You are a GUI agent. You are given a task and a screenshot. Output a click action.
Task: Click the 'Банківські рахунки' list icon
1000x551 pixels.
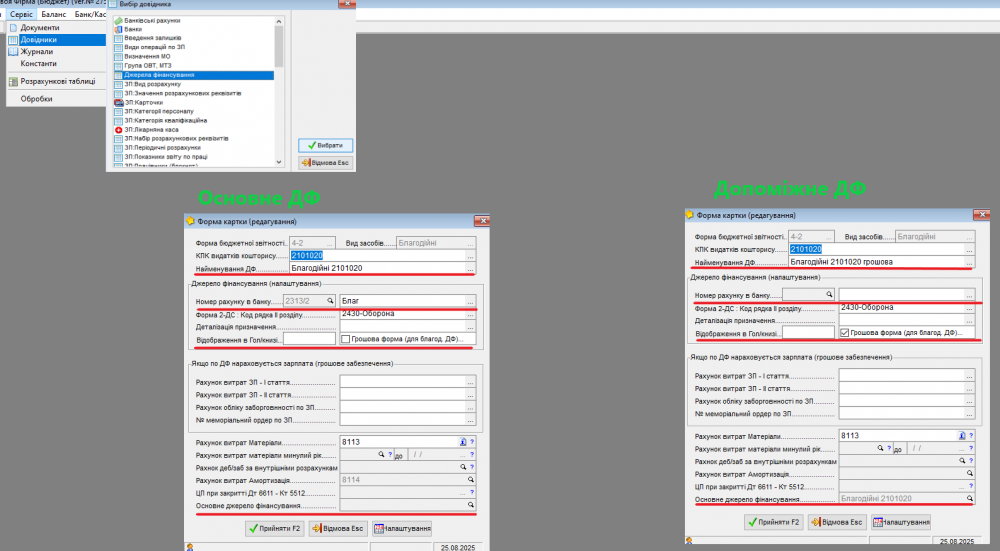point(118,20)
